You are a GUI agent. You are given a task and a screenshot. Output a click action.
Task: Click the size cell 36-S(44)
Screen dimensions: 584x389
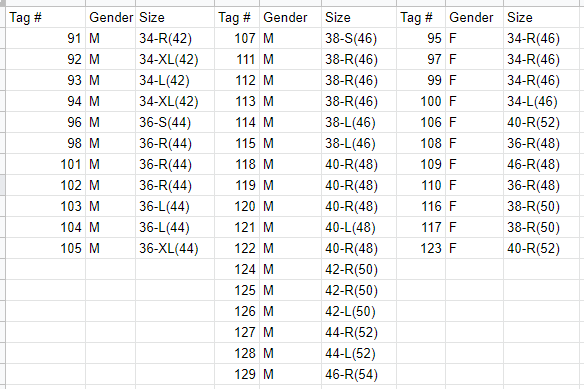click(x=175, y=122)
